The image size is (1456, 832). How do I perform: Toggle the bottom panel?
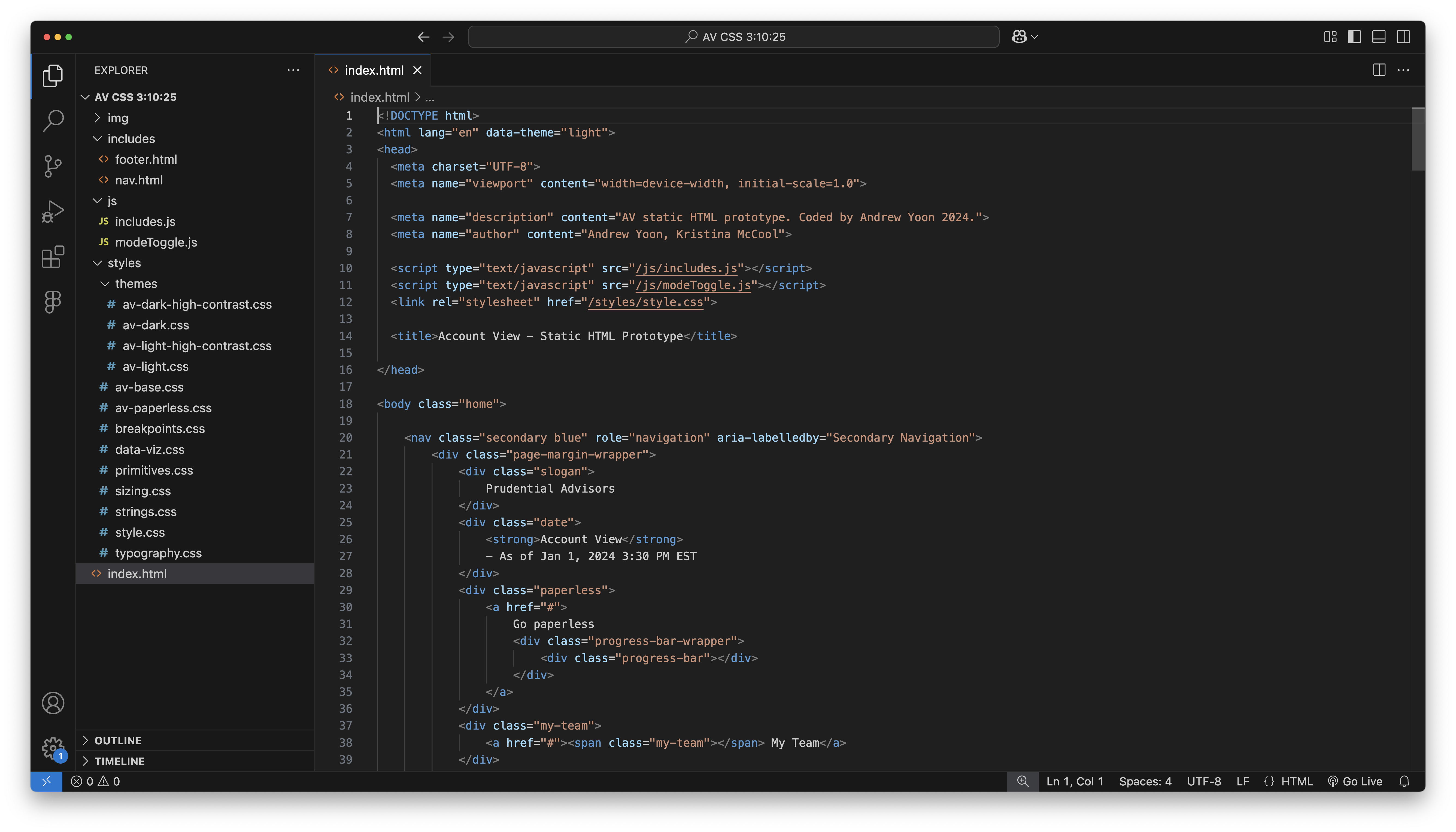tap(1379, 37)
